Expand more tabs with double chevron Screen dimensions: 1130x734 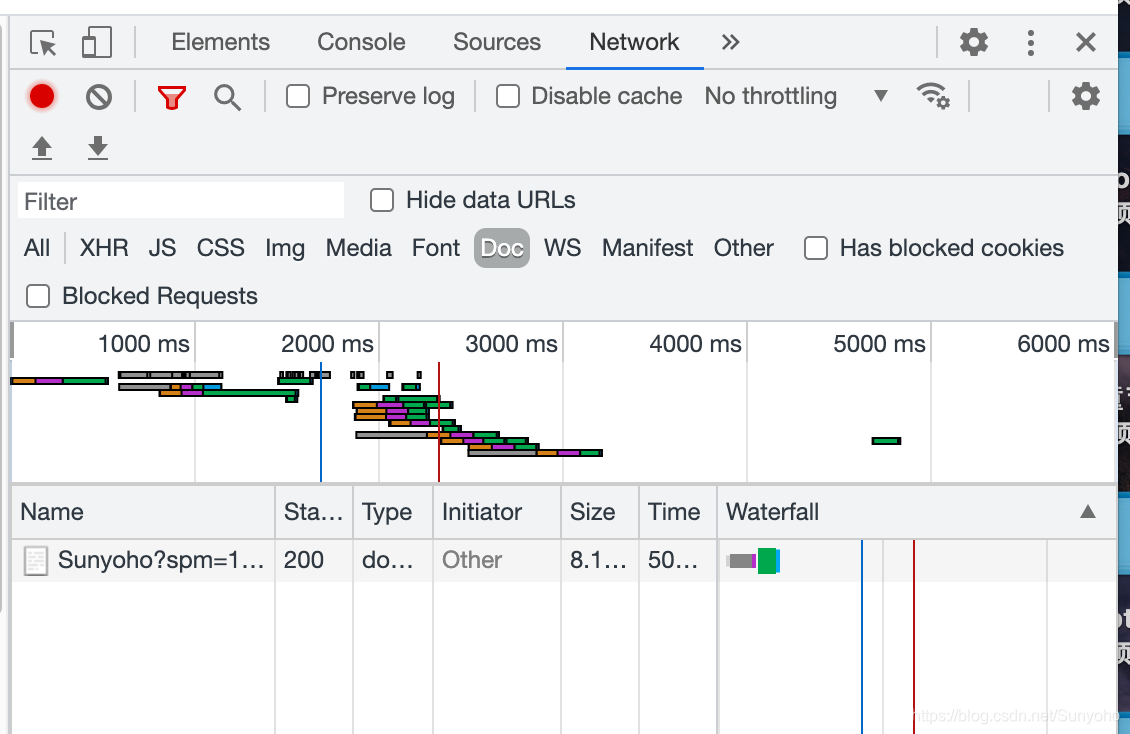(x=730, y=42)
